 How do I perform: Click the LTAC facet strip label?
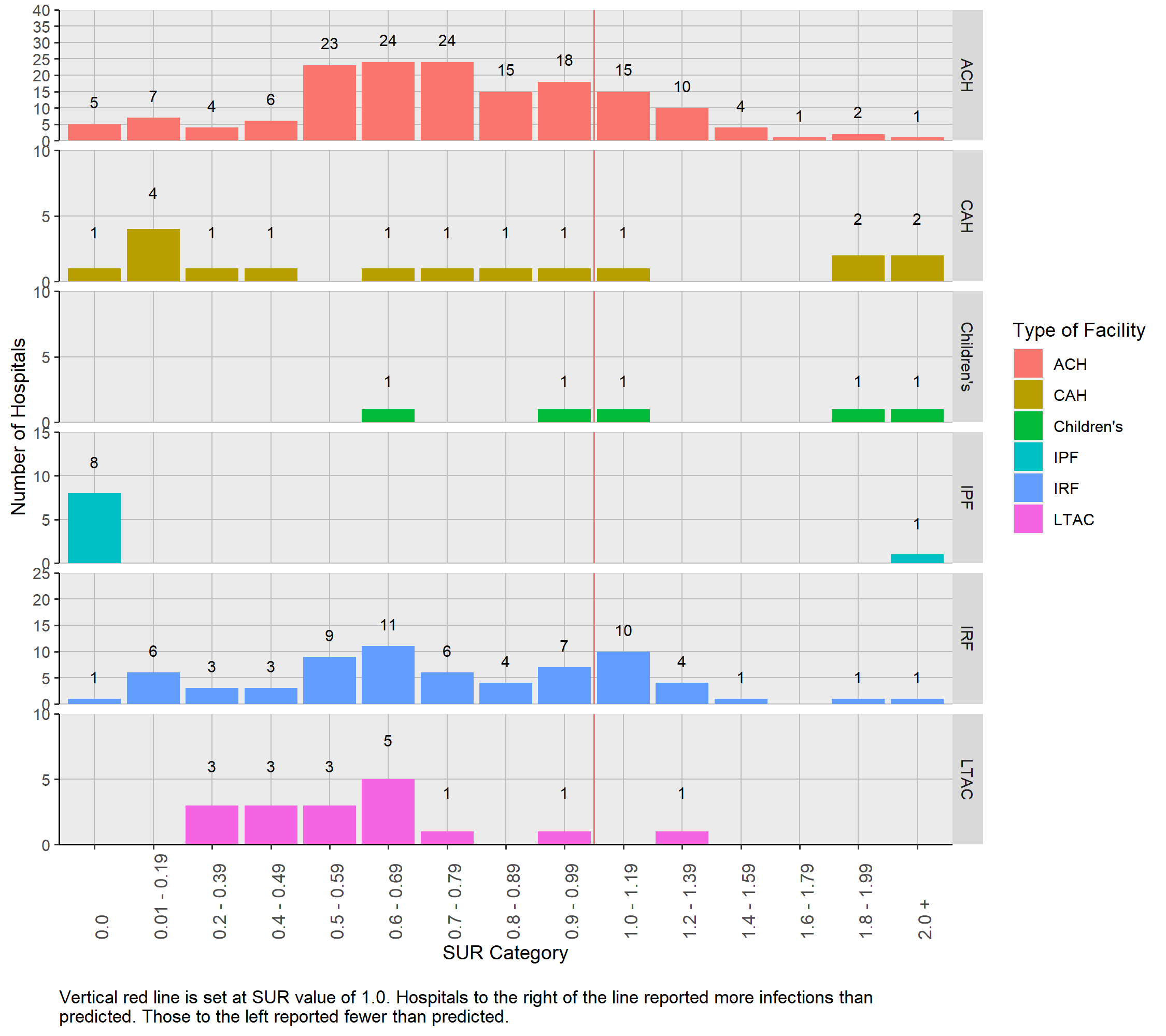click(967, 780)
